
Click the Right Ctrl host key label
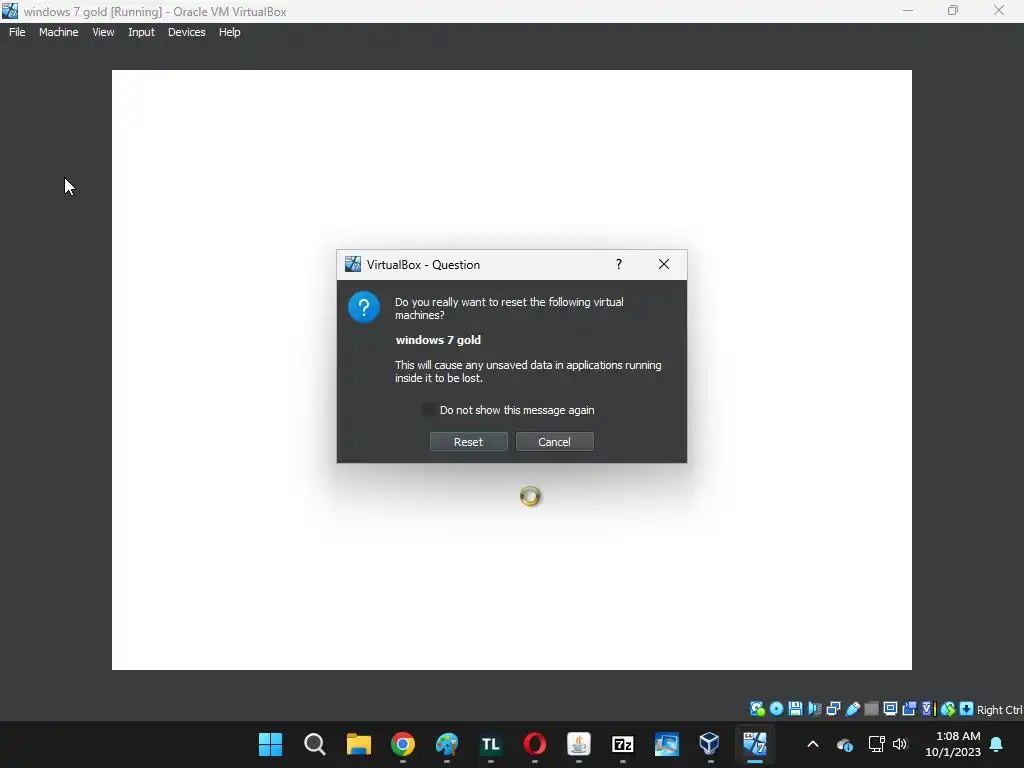(999, 710)
